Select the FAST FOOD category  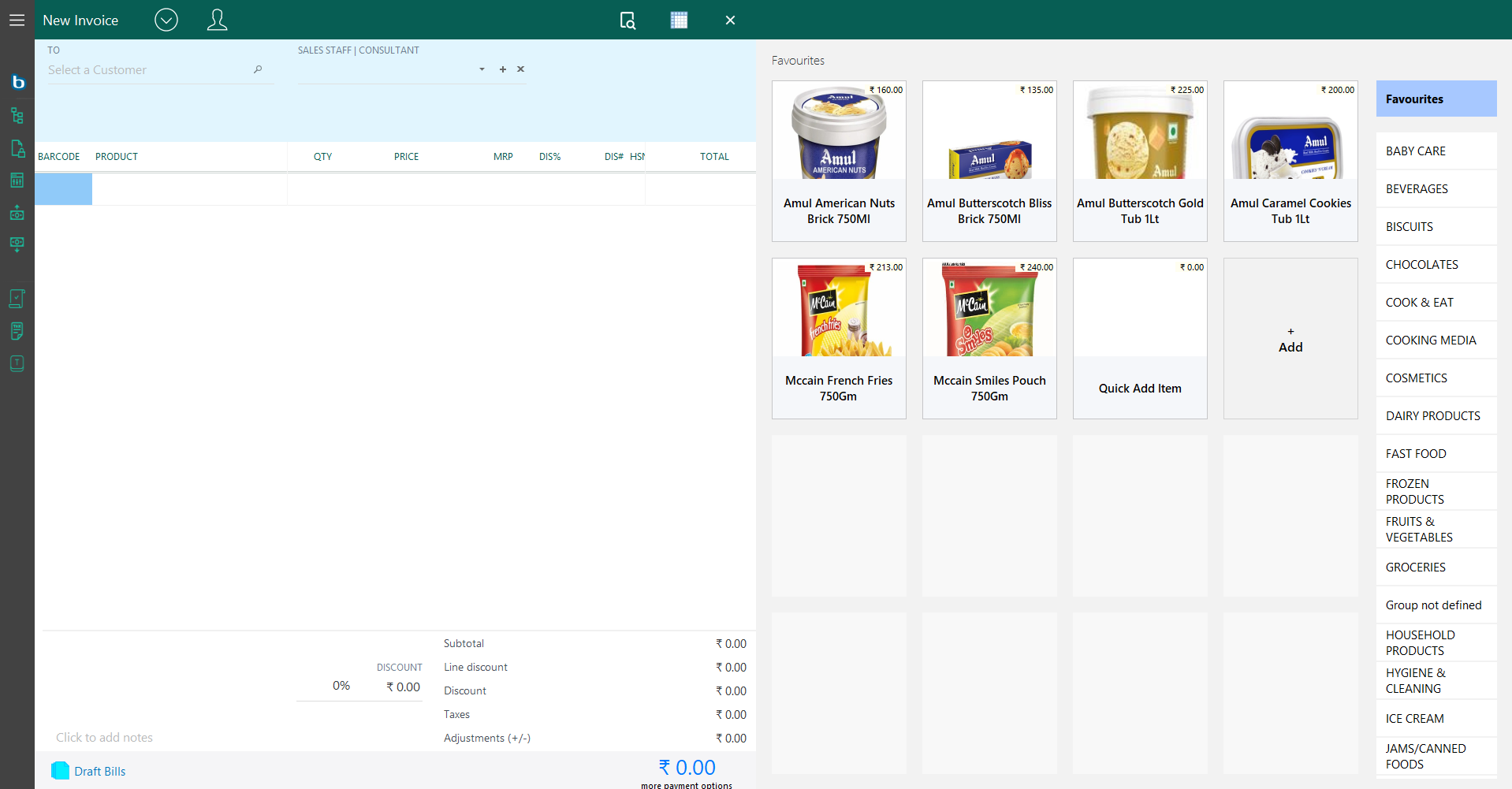[1436, 453]
